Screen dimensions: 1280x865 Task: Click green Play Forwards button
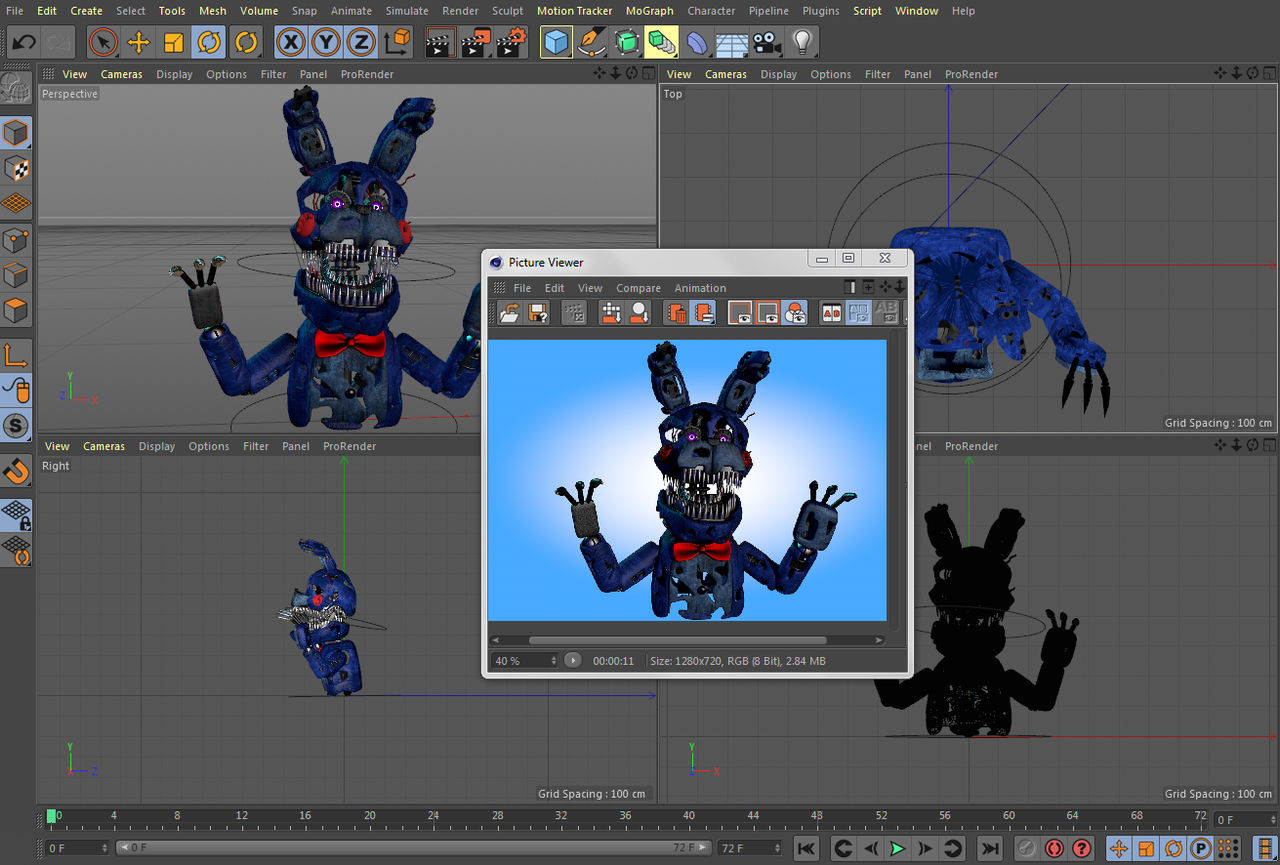(x=898, y=849)
